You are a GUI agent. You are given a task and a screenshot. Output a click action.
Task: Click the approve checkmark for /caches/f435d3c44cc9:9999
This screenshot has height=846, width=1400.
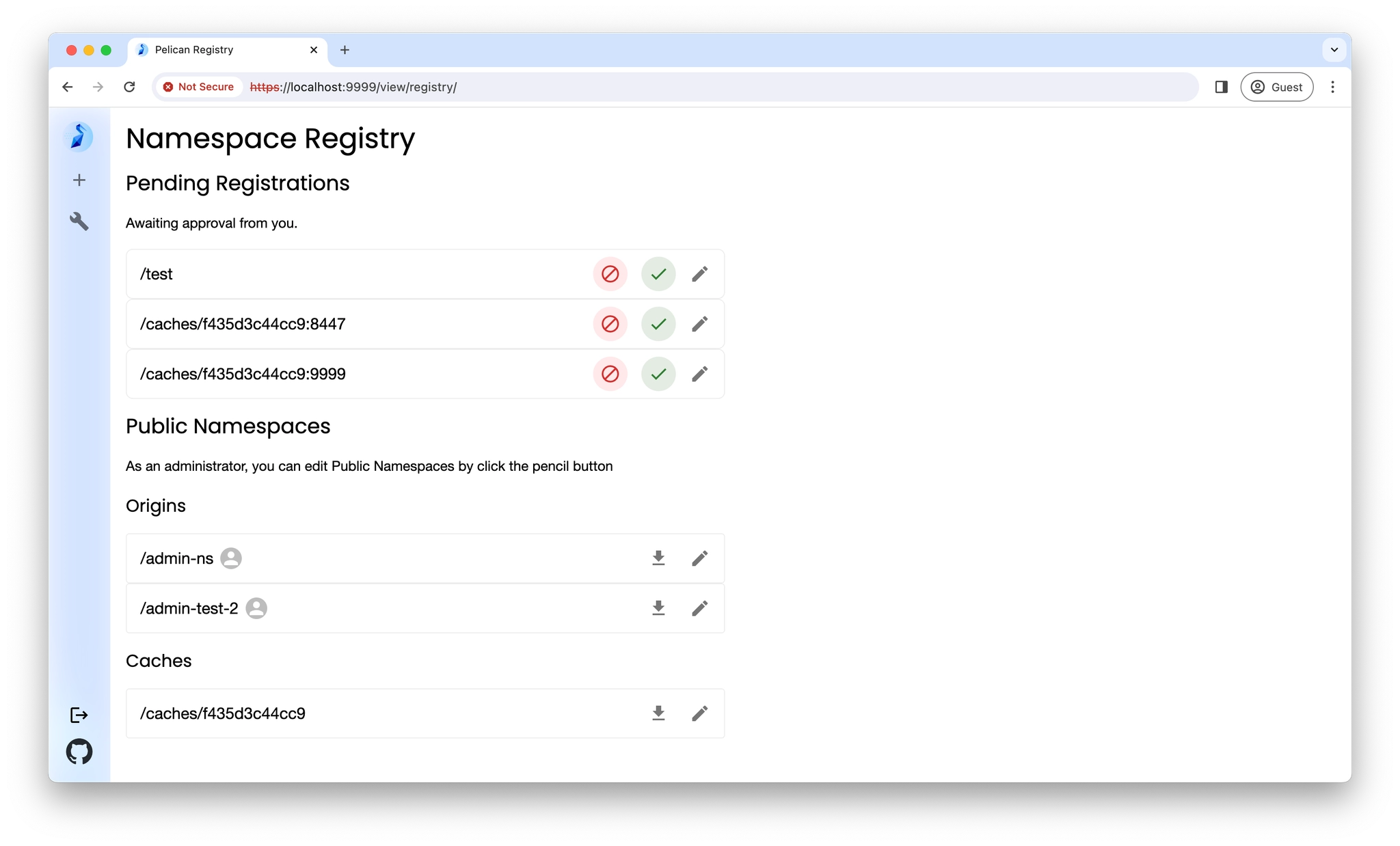[657, 374]
